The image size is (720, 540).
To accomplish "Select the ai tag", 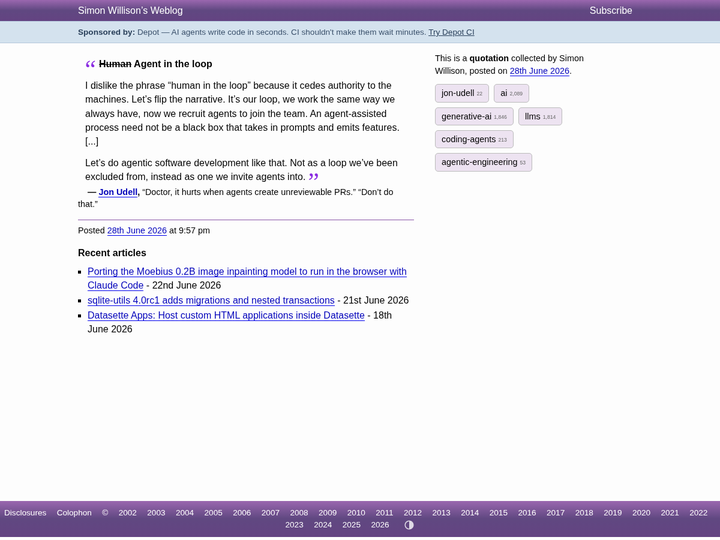I will [511, 93].
